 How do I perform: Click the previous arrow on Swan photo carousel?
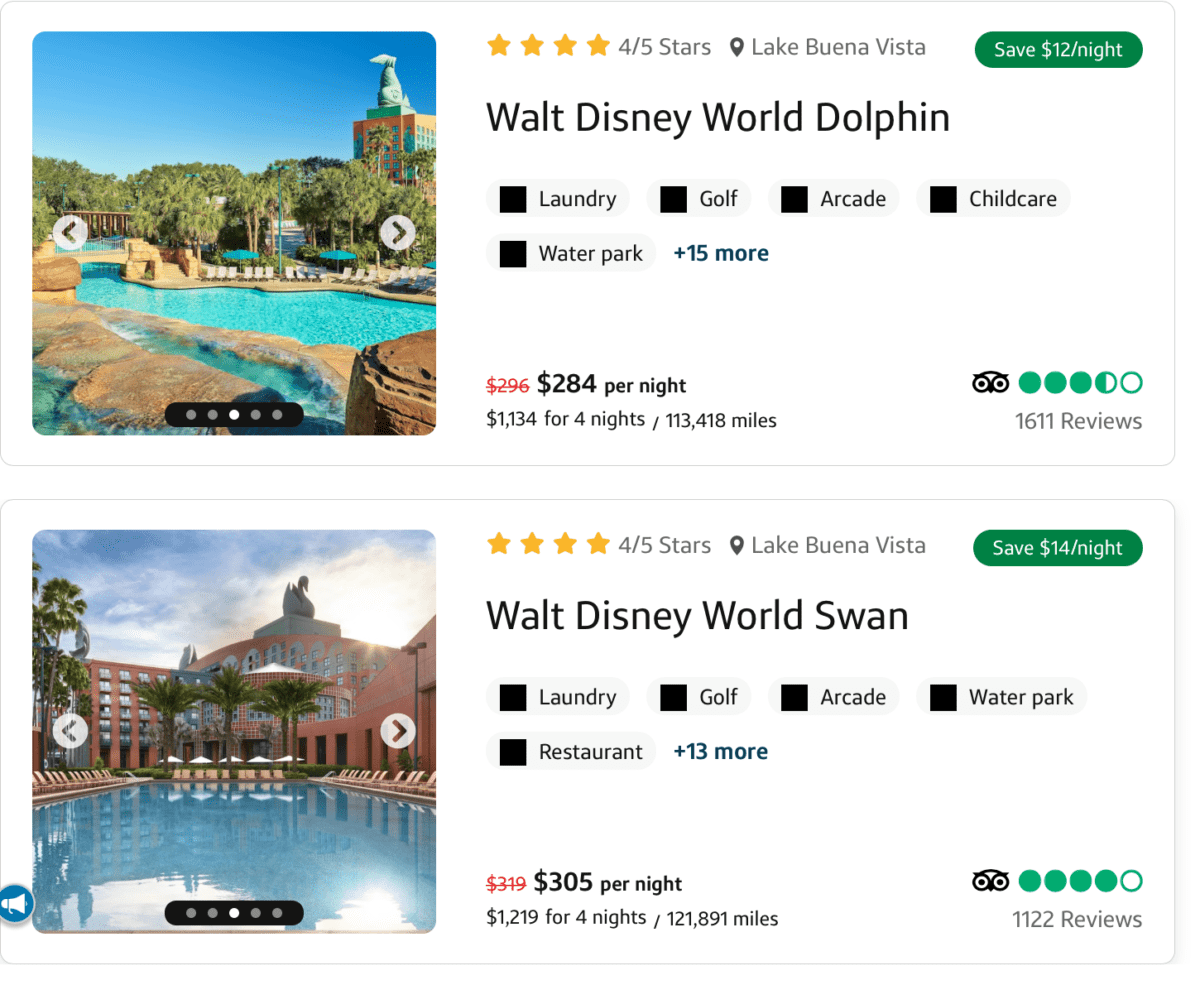coord(70,730)
